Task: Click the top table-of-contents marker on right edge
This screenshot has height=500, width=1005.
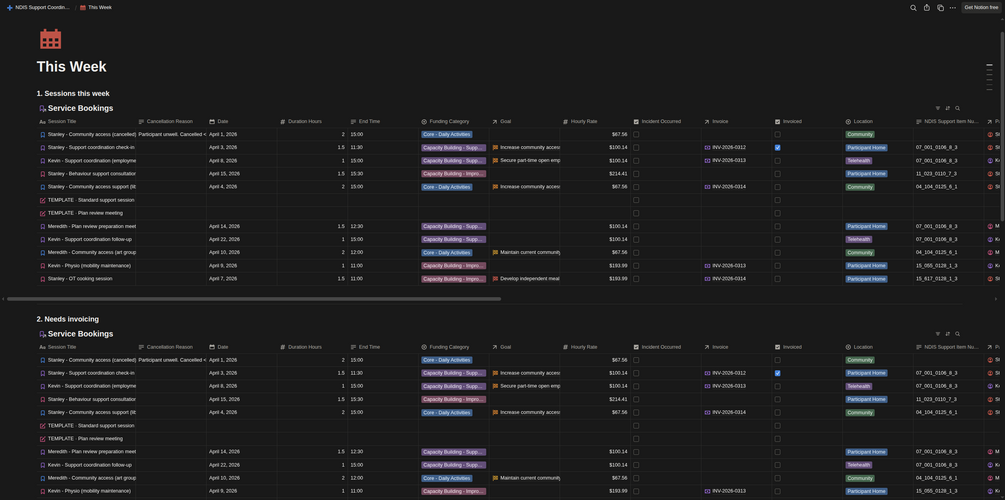Action: pyautogui.click(x=989, y=65)
